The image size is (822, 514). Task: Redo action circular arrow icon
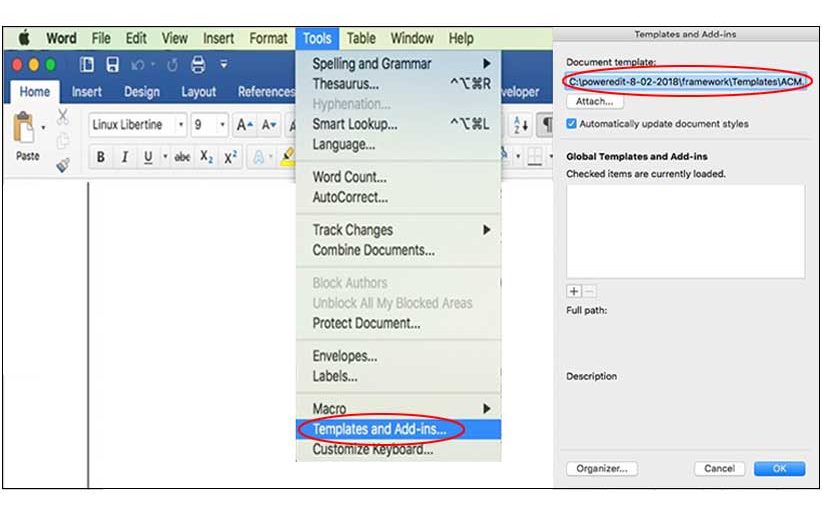[x=172, y=65]
